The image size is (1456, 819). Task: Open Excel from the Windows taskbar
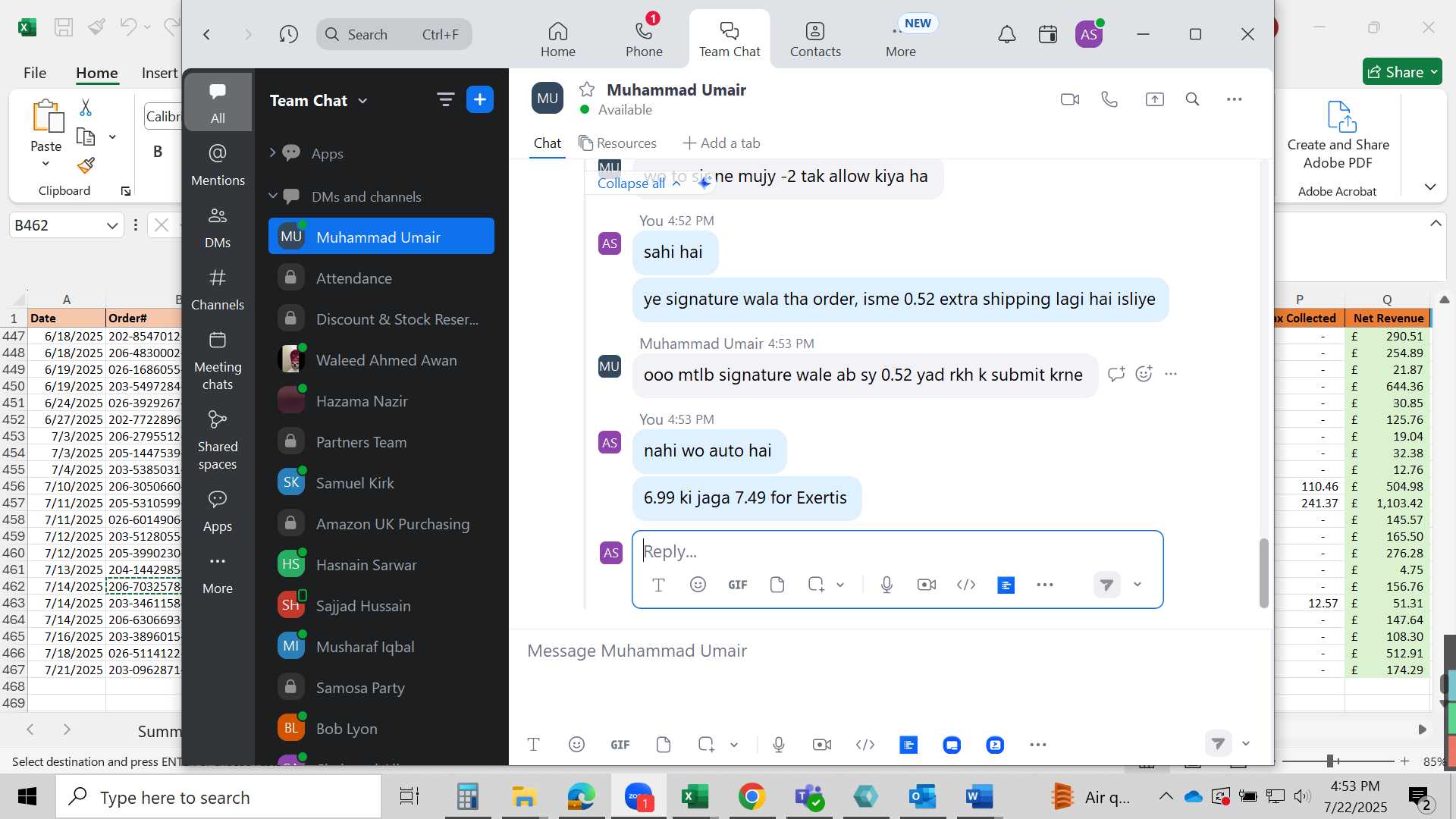click(x=694, y=797)
